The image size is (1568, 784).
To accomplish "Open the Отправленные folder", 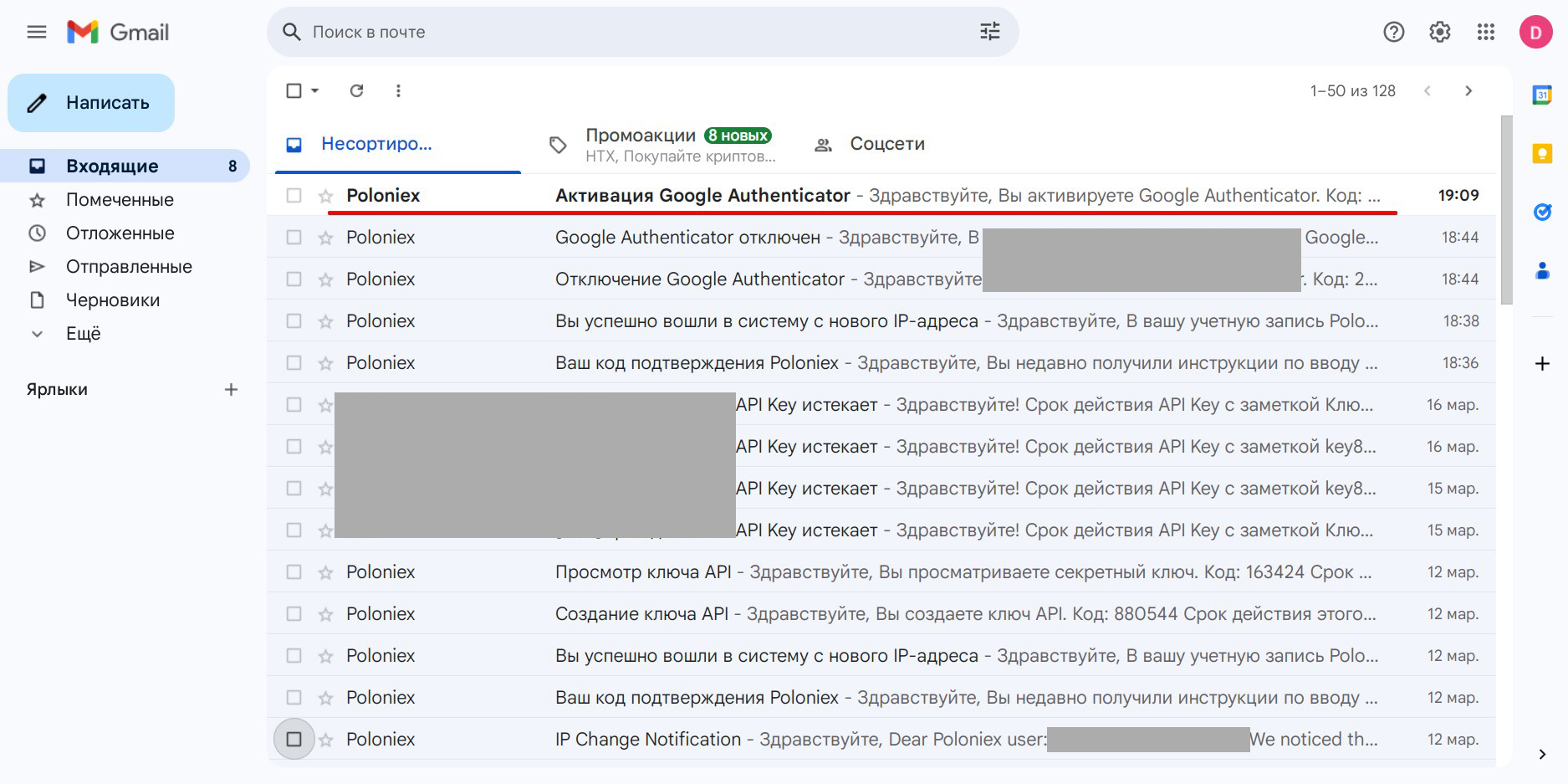I will tap(125, 266).
